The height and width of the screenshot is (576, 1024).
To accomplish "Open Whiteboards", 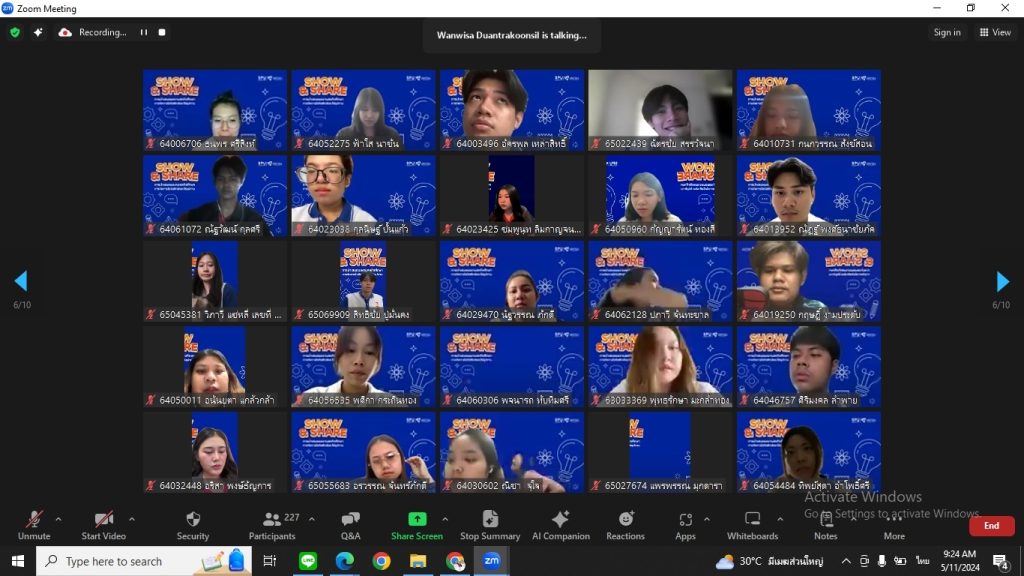I will tap(752, 526).
